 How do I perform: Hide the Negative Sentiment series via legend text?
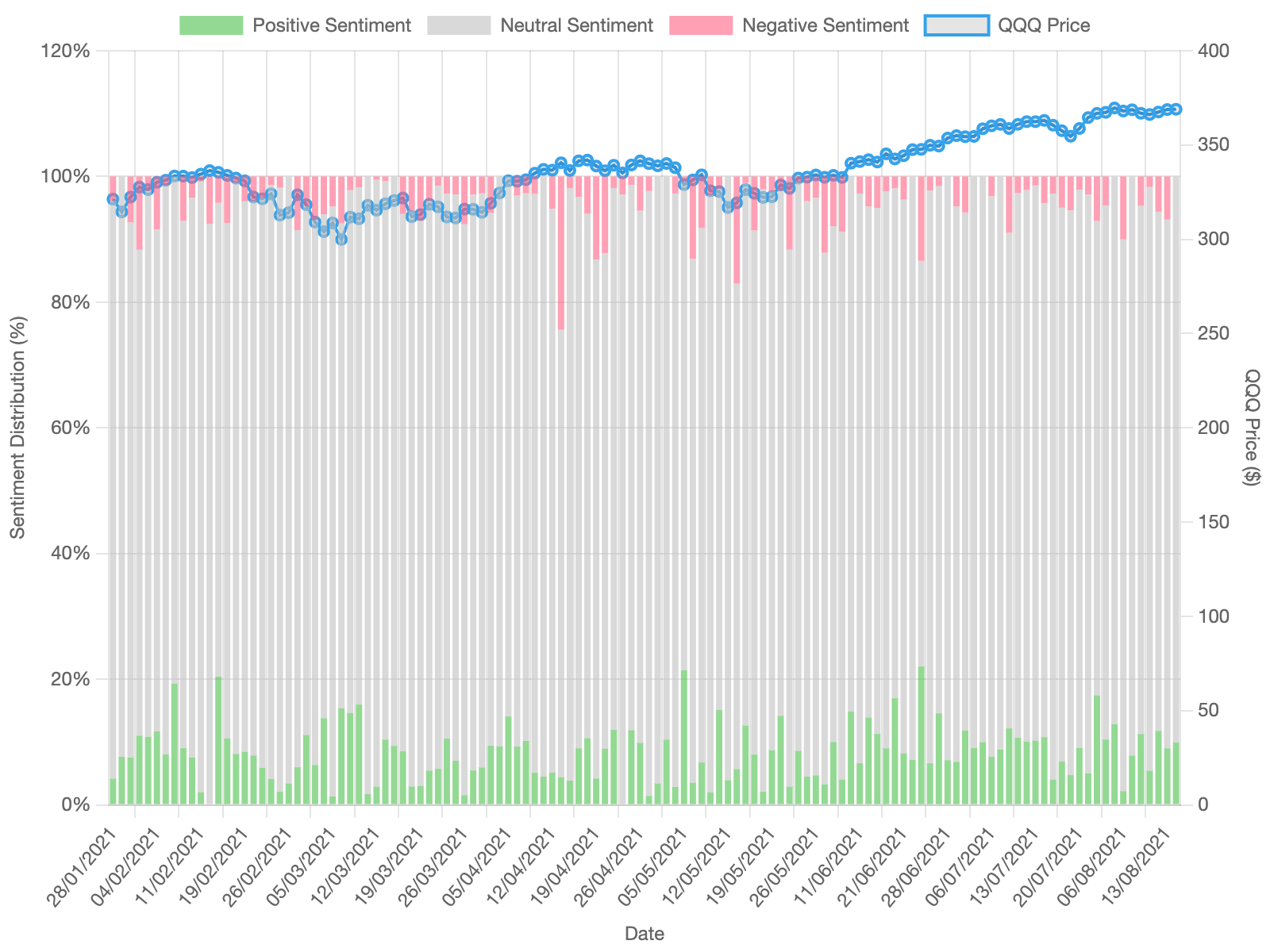pyautogui.click(x=825, y=25)
